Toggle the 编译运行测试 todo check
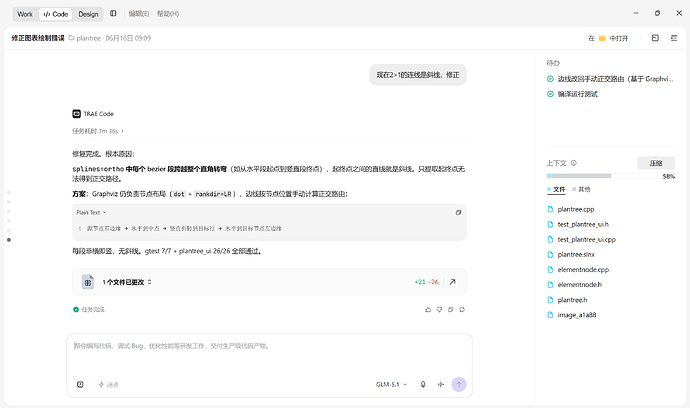The width and height of the screenshot is (690, 408). (x=550, y=94)
